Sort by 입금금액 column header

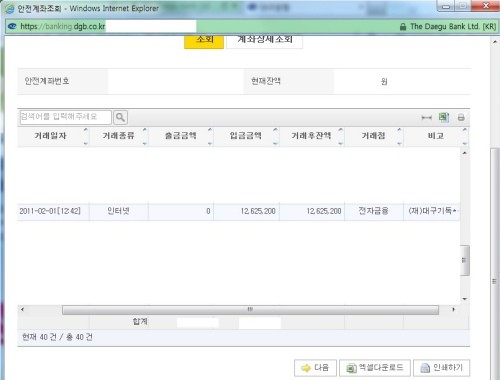(x=246, y=136)
